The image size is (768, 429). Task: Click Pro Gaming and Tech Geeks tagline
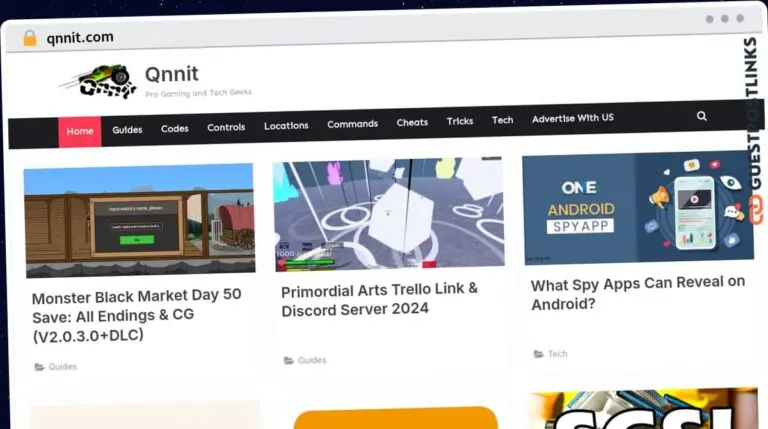(198, 93)
